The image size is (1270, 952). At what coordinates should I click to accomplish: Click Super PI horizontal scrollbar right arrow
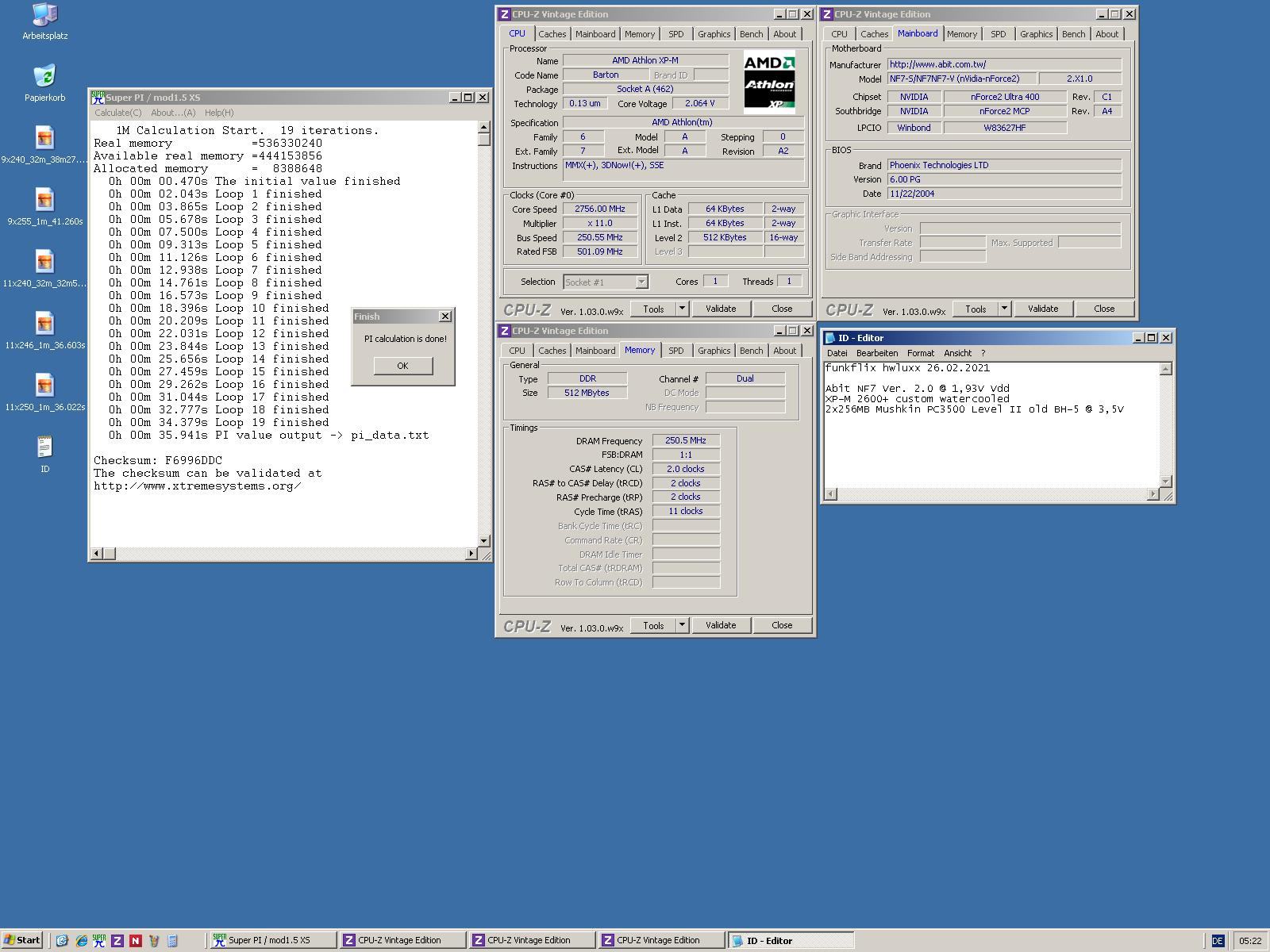(471, 553)
